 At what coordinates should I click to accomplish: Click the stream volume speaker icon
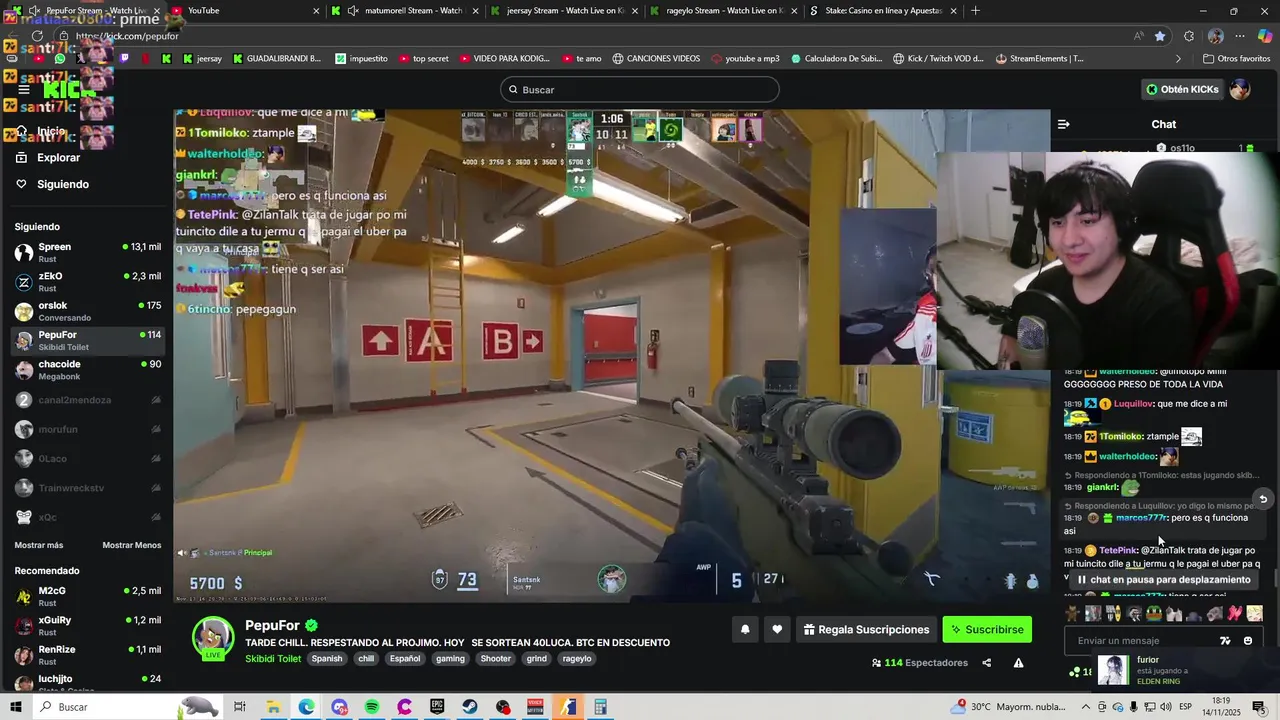pos(182,553)
